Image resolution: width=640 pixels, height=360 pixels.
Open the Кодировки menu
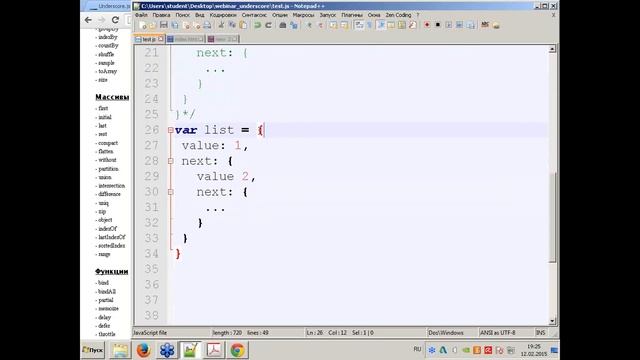[223, 15]
